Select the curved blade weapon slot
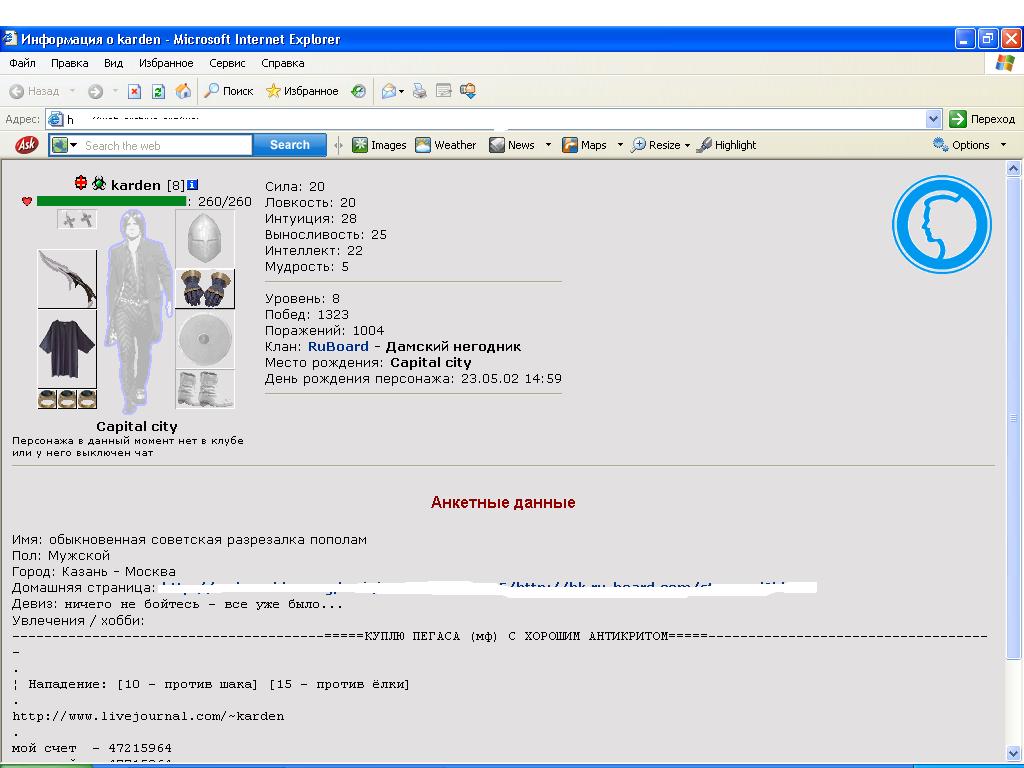This screenshot has width=1024, height=768. pos(67,279)
